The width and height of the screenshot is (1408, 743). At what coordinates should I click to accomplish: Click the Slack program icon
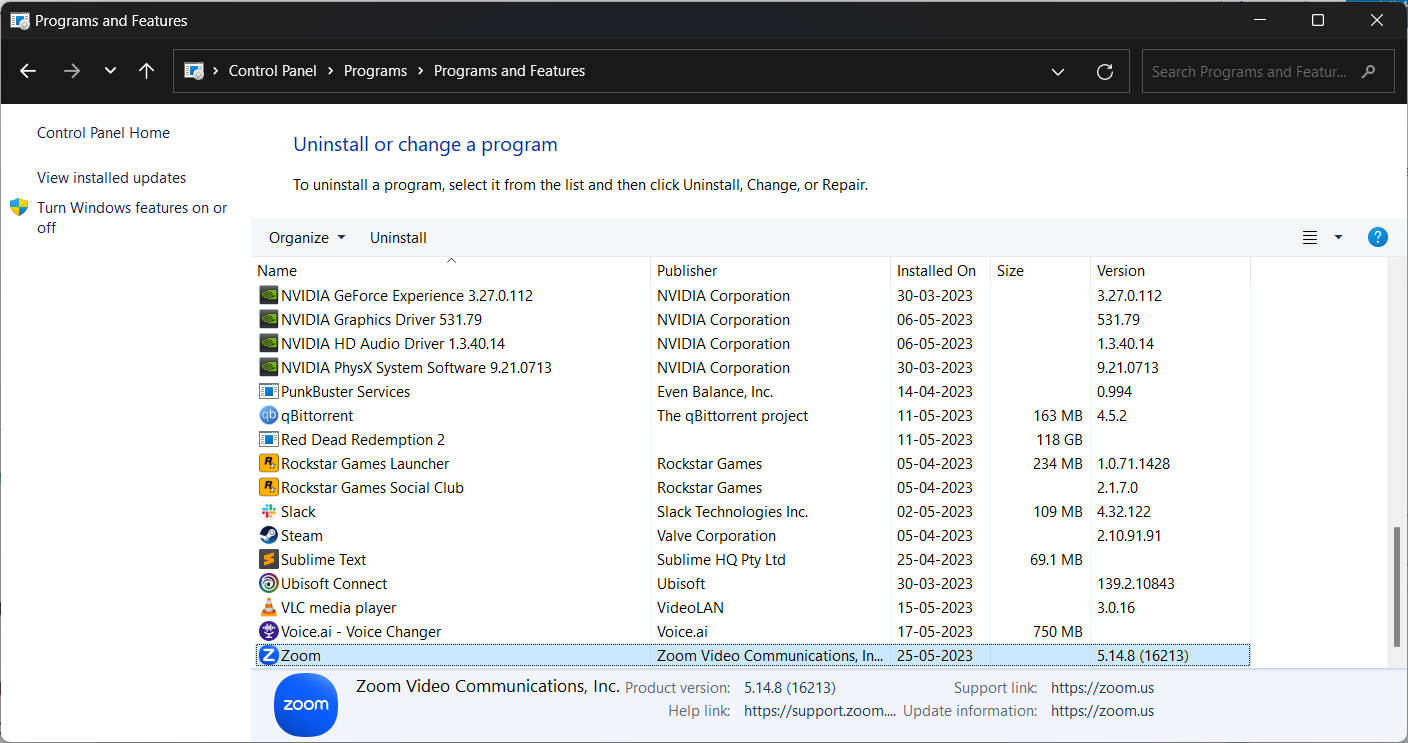pyautogui.click(x=268, y=512)
